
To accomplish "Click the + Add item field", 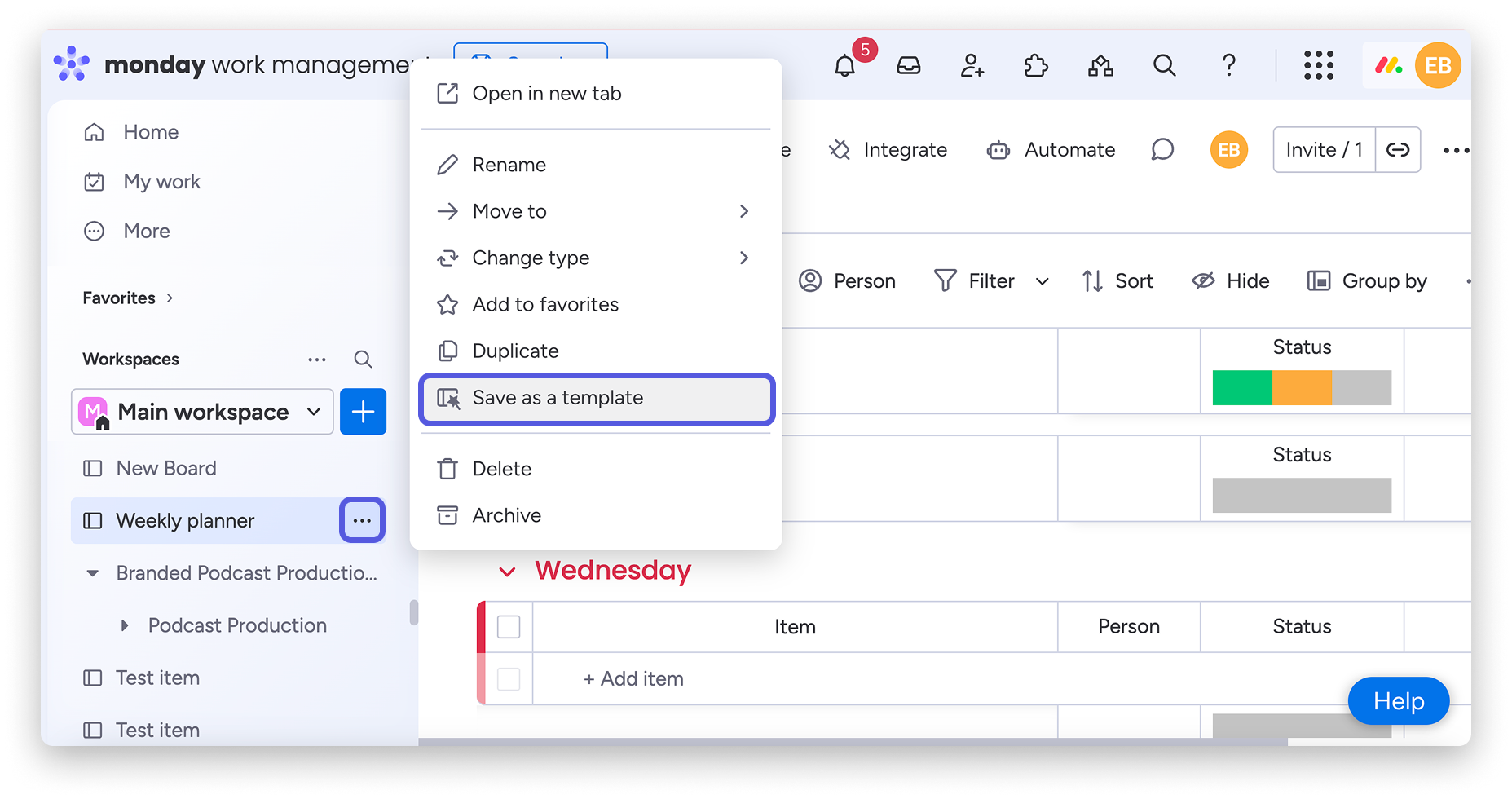I will coord(633,679).
